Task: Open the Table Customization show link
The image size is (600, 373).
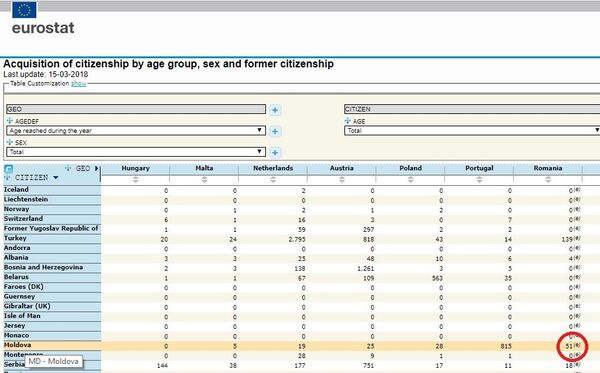Action: coord(78,83)
